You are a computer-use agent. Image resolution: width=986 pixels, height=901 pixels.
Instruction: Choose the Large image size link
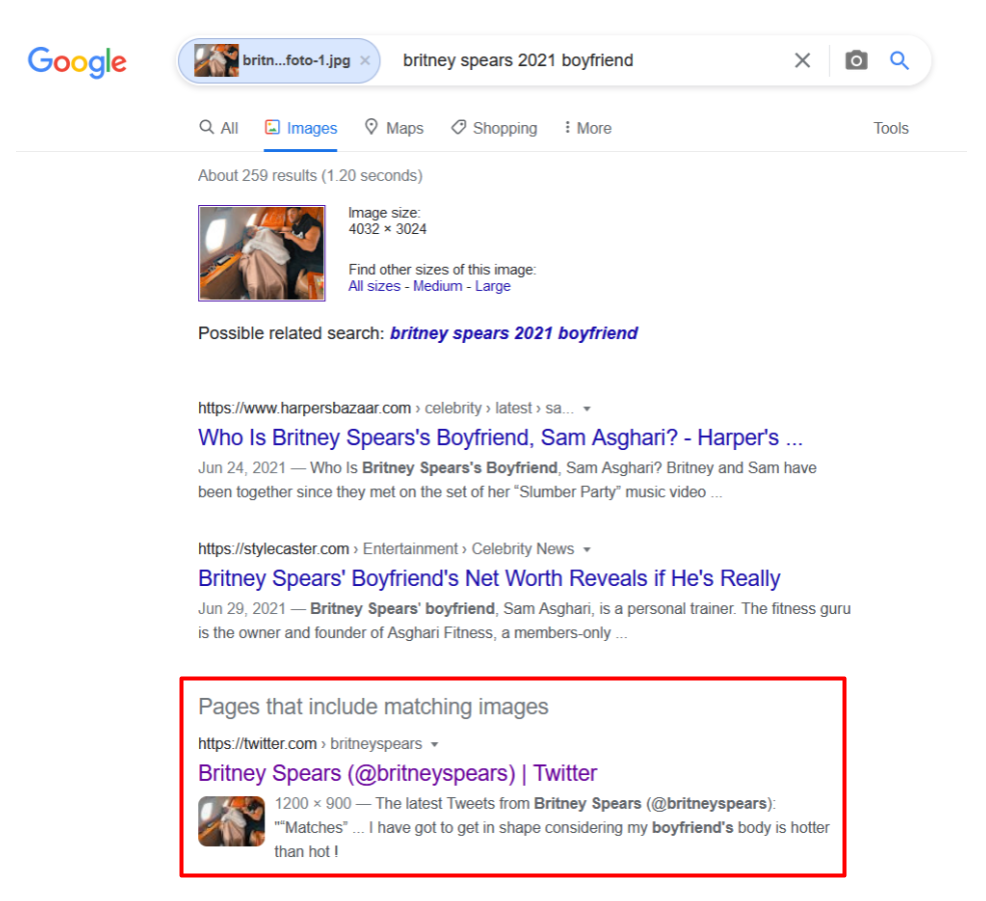492,286
